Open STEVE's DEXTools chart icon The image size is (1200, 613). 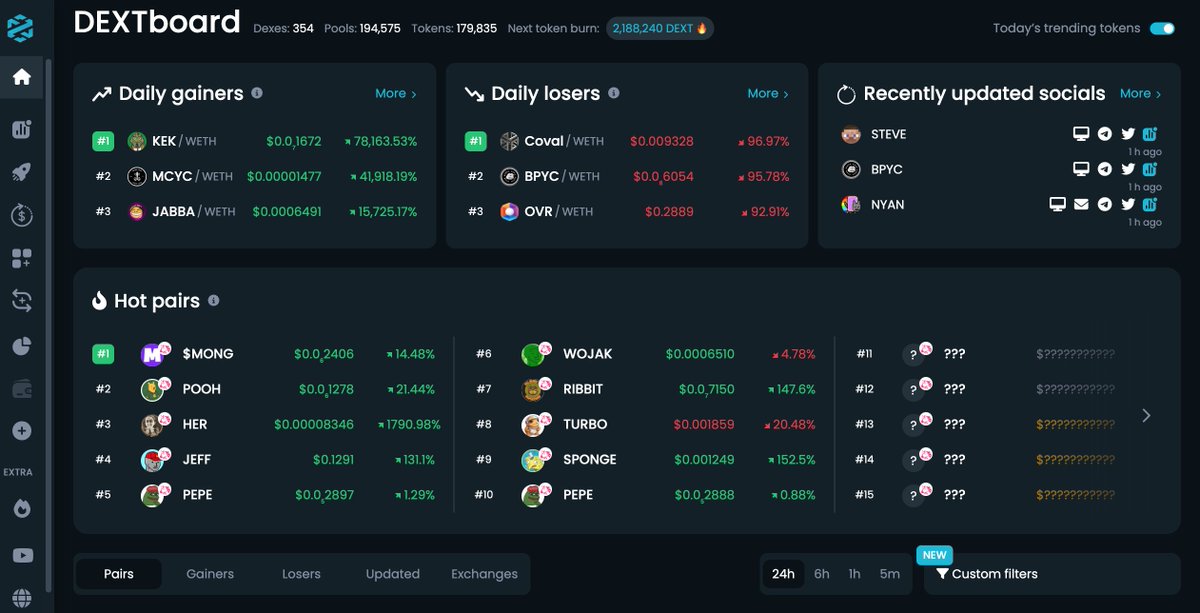pyautogui.click(x=1151, y=134)
